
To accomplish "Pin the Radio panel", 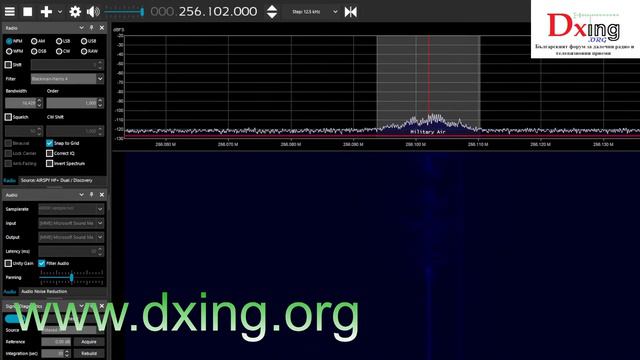I will pyautogui.click(x=91, y=28).
